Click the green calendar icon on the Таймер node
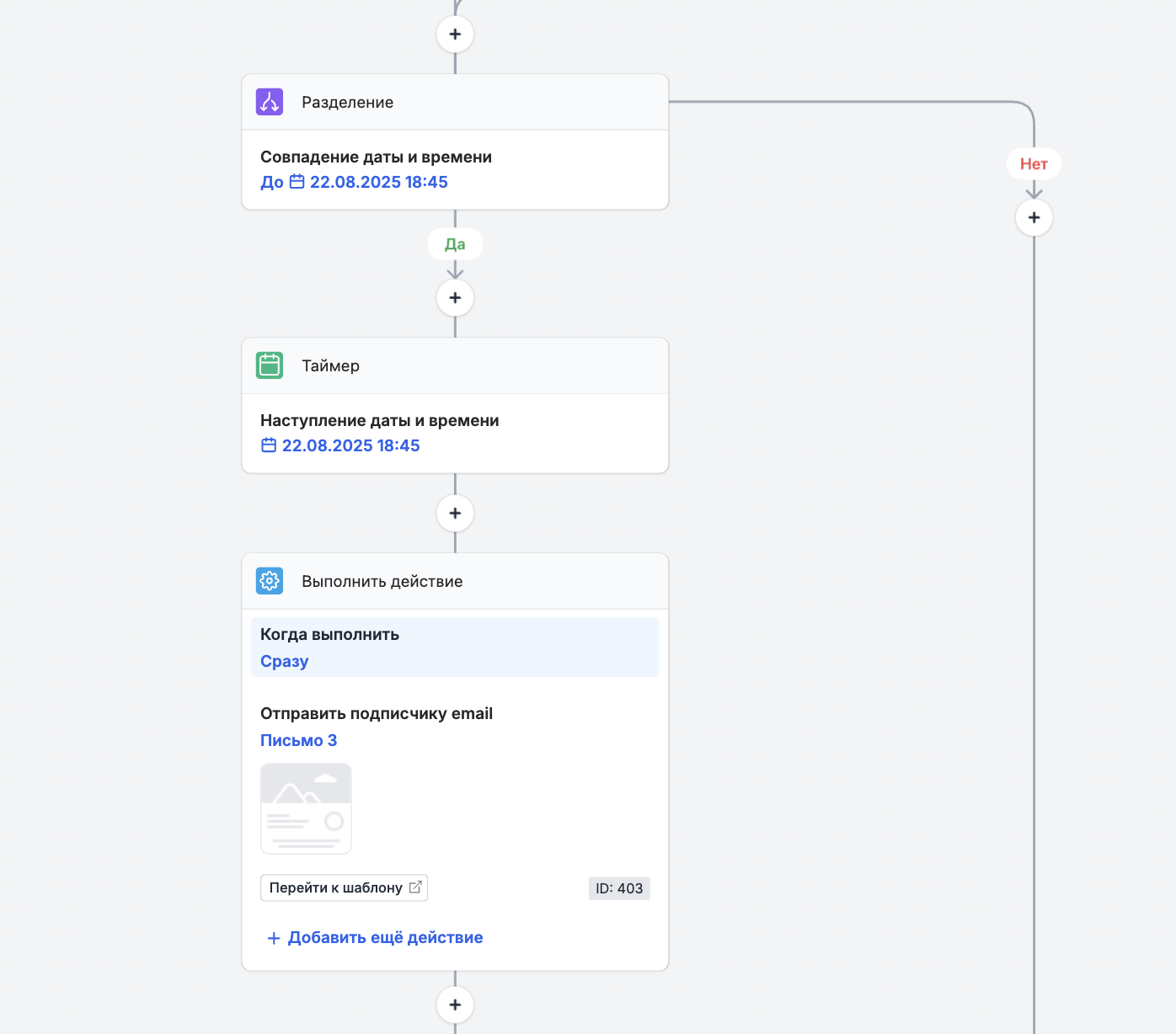 269,365
